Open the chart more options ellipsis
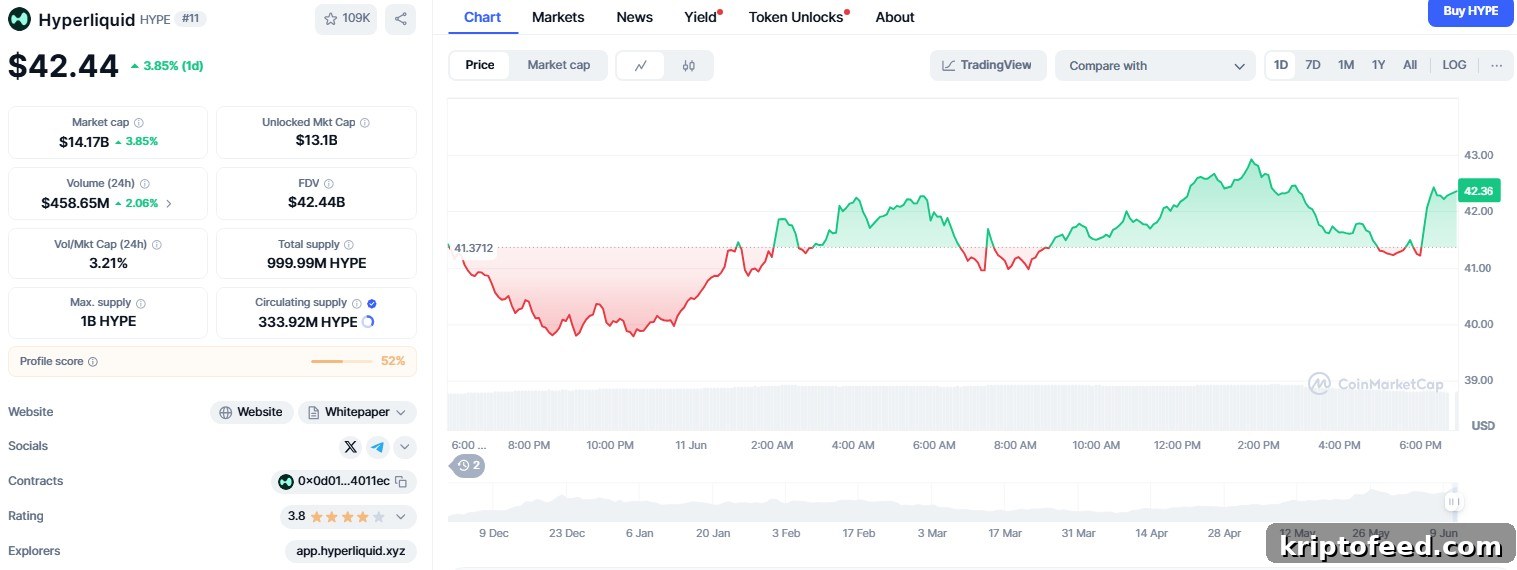This screenshot has height=570, width=1517. 1496,66
